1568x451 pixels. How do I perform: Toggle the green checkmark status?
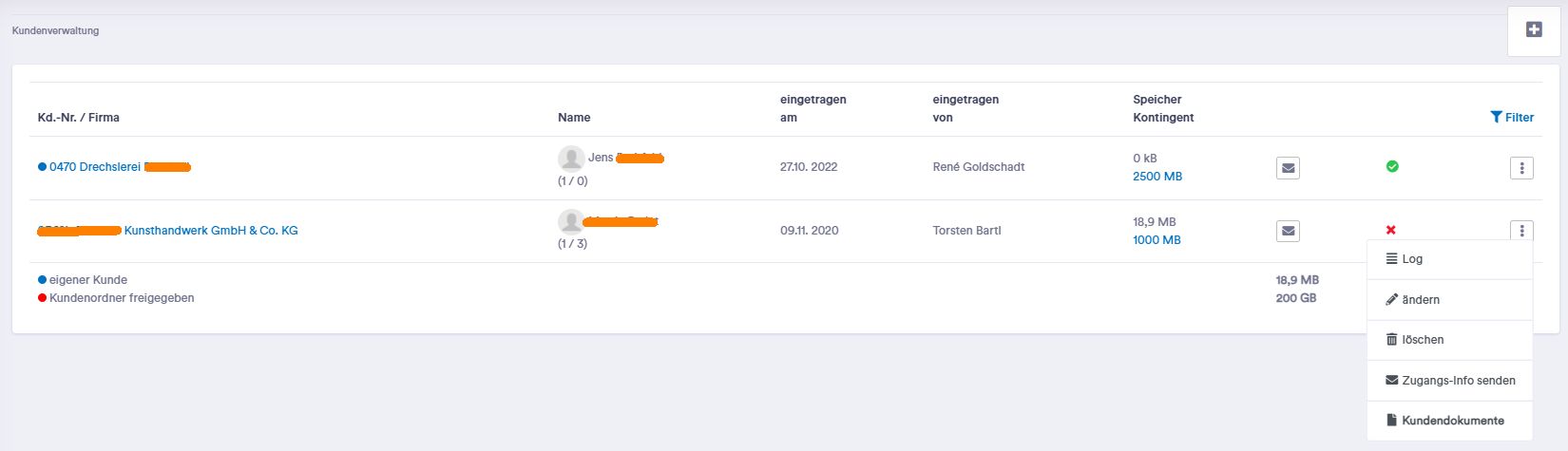[1392, 166]
